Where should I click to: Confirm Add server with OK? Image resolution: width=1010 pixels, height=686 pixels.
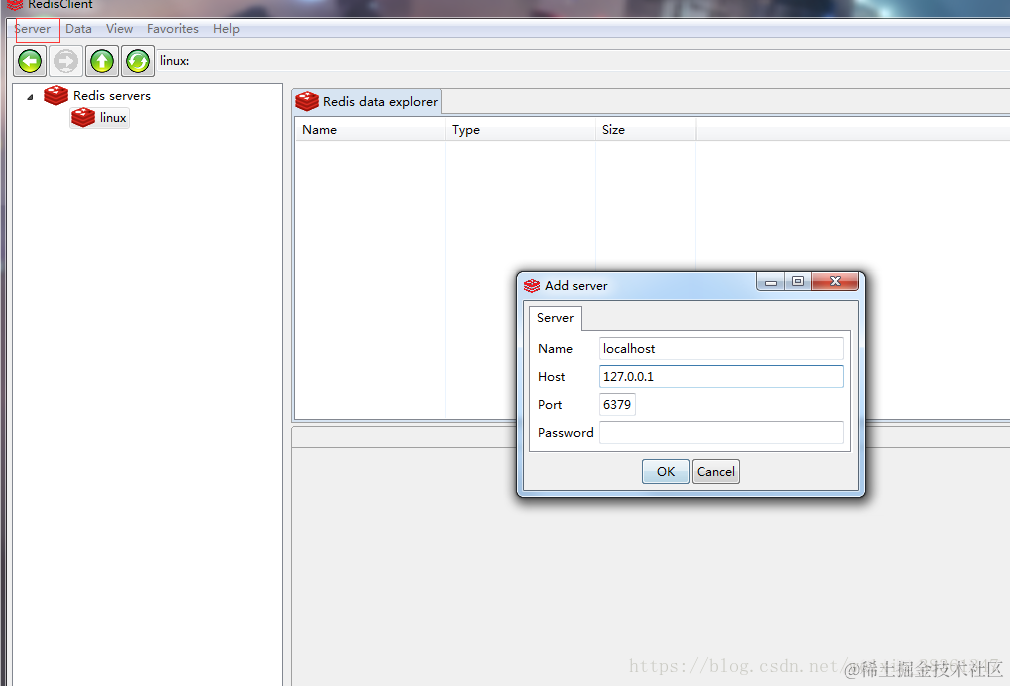[666, 472]
